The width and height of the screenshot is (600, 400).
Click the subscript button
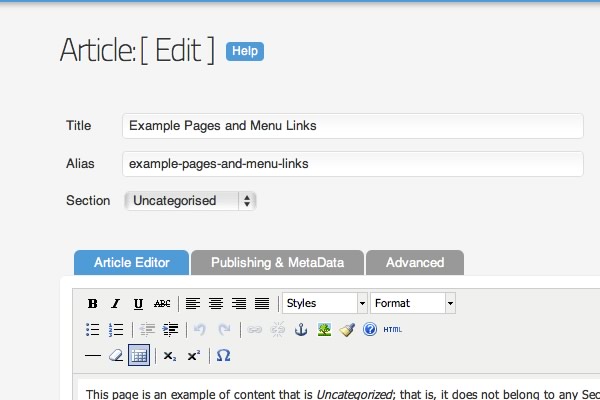pos(170,355)
